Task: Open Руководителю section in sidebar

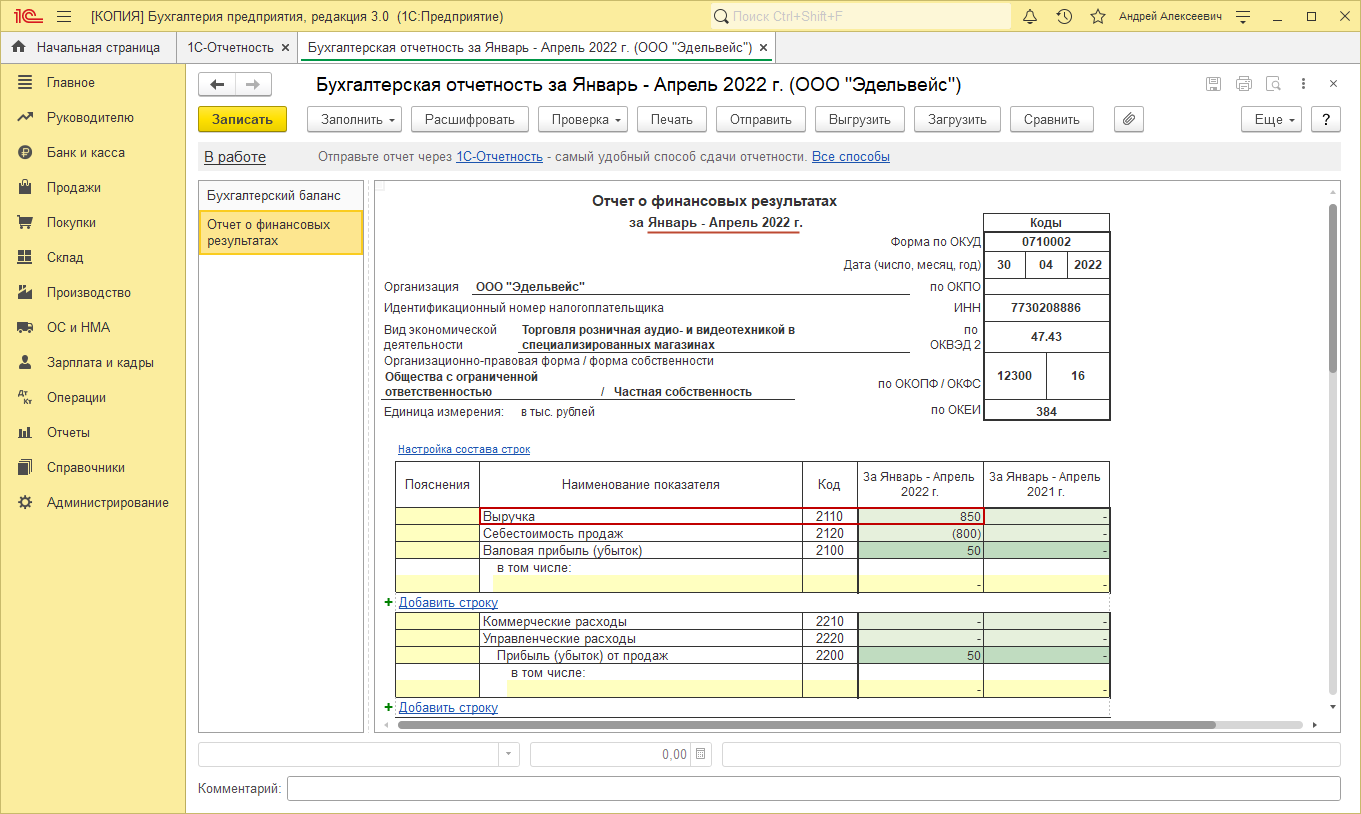Action: 92,118
